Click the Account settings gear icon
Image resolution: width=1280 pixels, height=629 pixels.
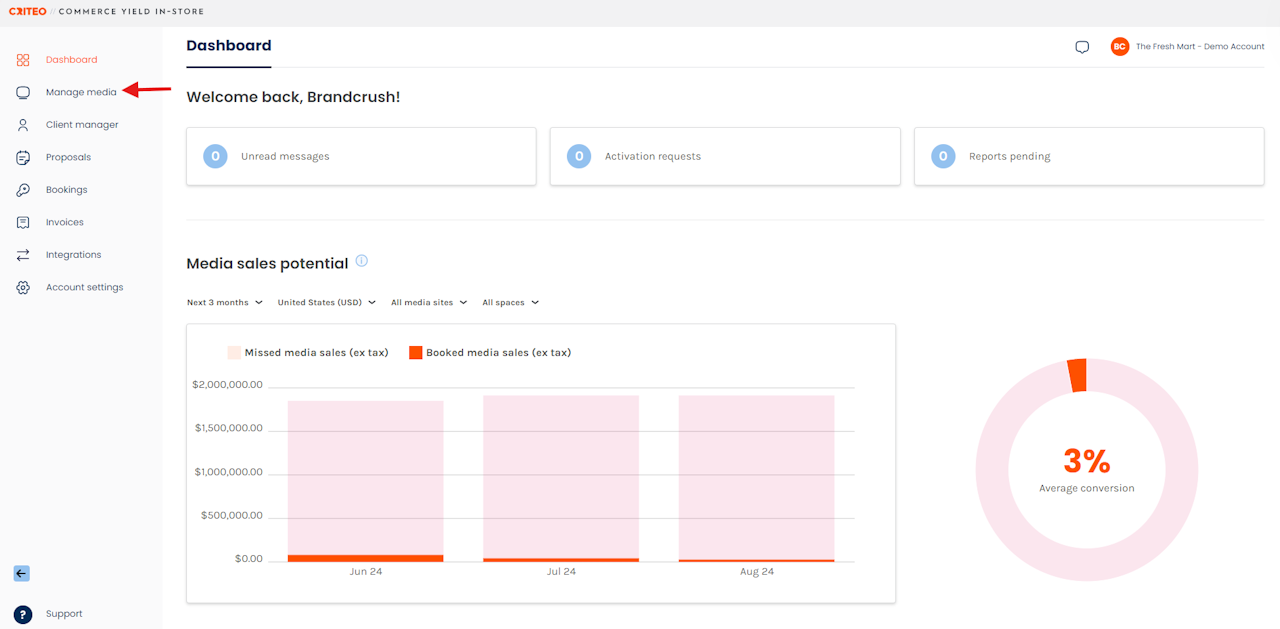click(x=23, y=287)
